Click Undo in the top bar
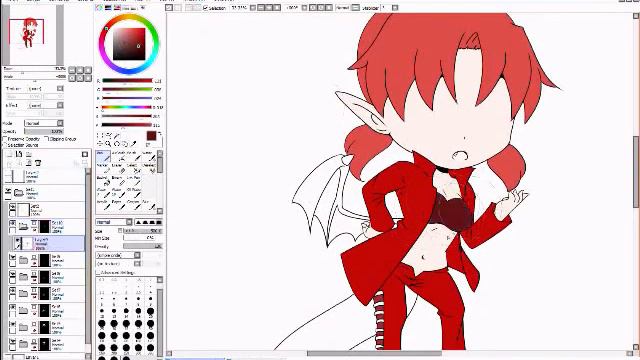The height and width of the screenshot is (360, 640). click(x=169, y=8)
